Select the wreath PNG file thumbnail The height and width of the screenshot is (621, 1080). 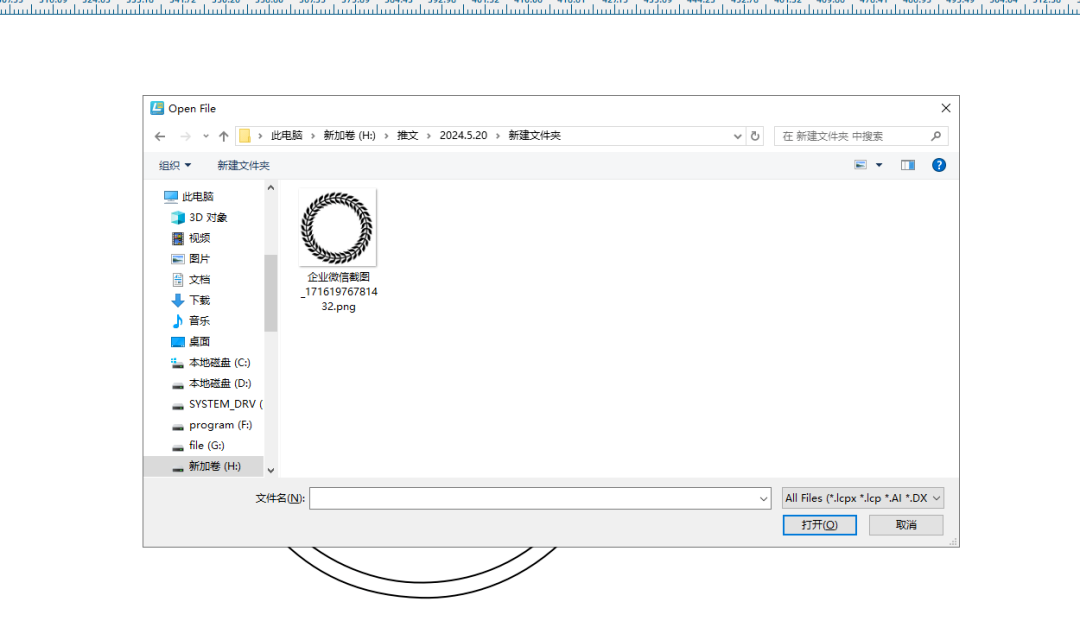[x=338, y=225]
